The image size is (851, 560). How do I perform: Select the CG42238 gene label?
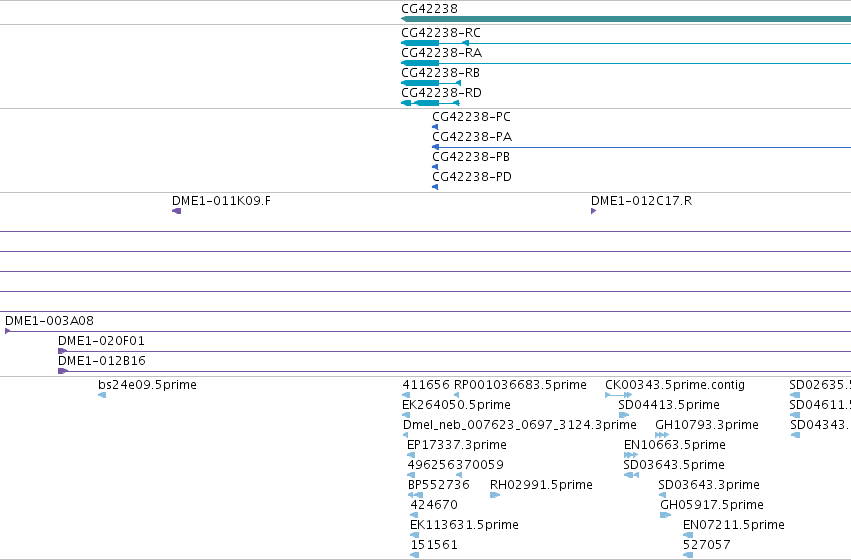click(429, 9)
